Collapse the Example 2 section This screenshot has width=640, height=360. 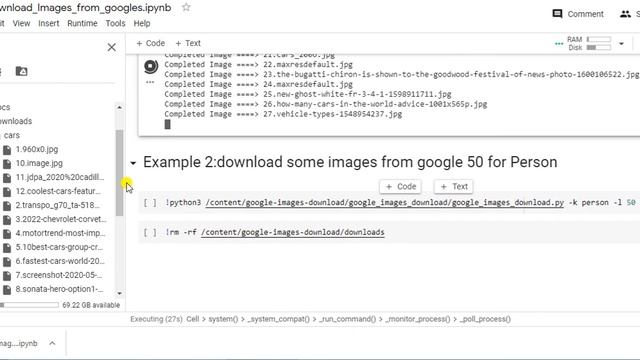(x=133, y=163)
